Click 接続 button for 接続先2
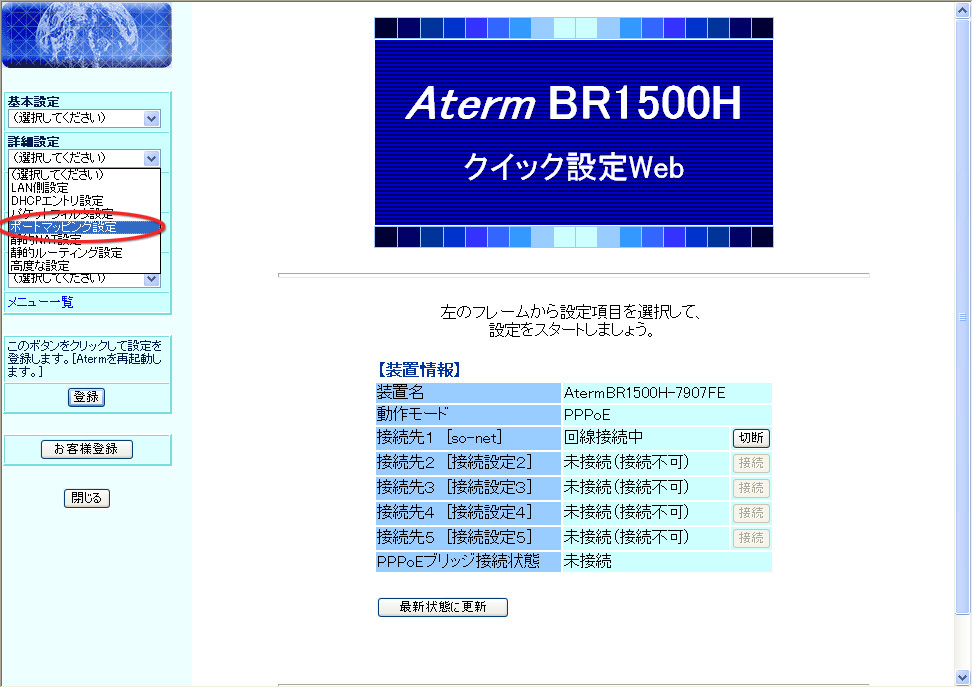 (751, 463)
